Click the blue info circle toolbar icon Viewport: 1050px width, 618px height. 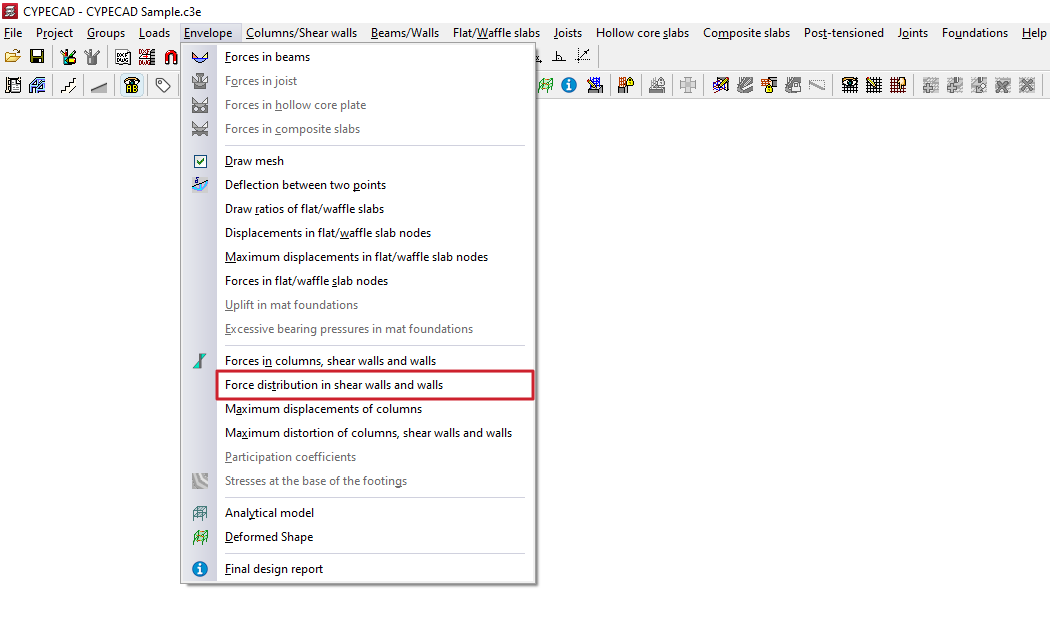click(569, 85)
